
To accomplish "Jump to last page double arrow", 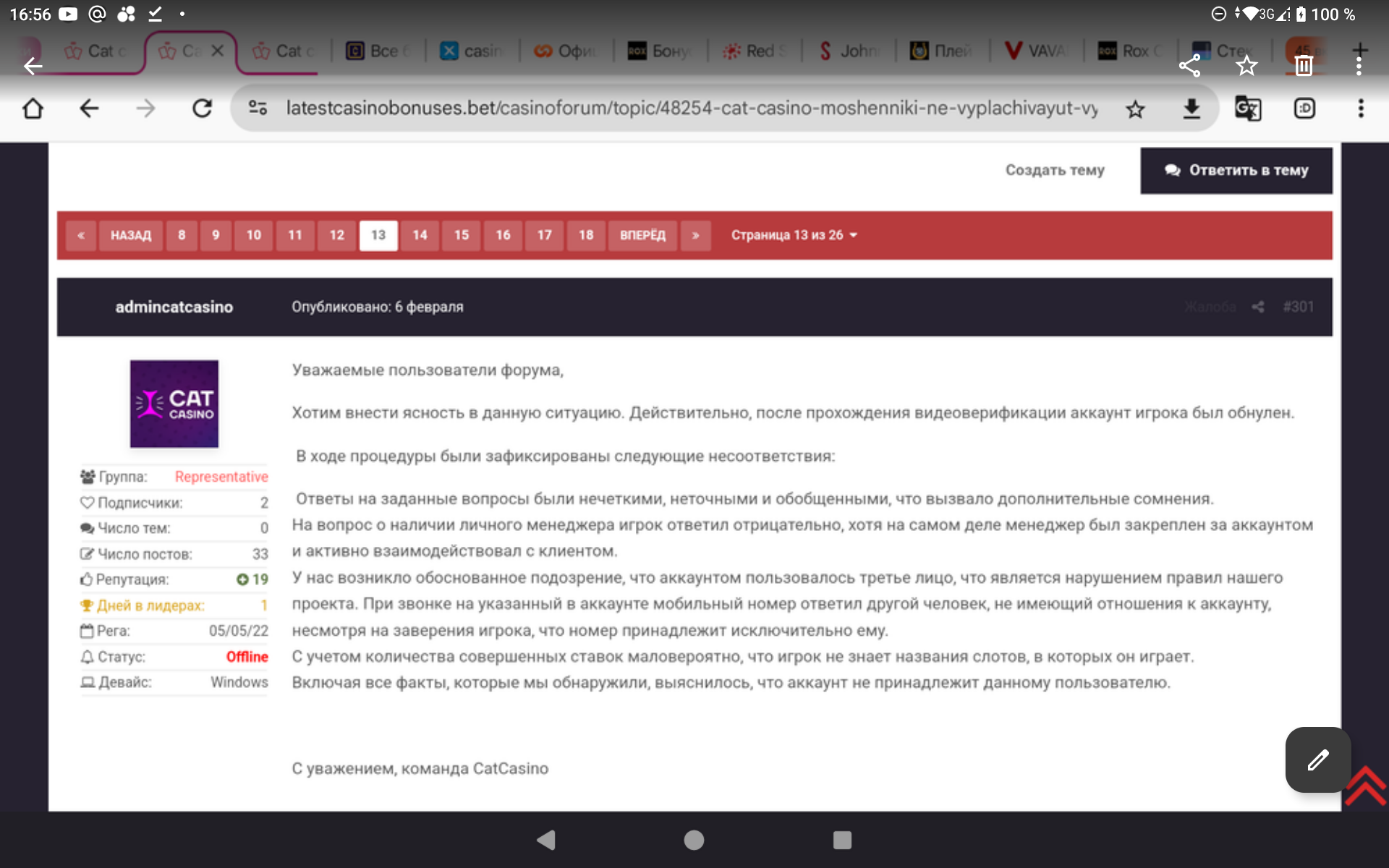I will [x=695, y=235].
